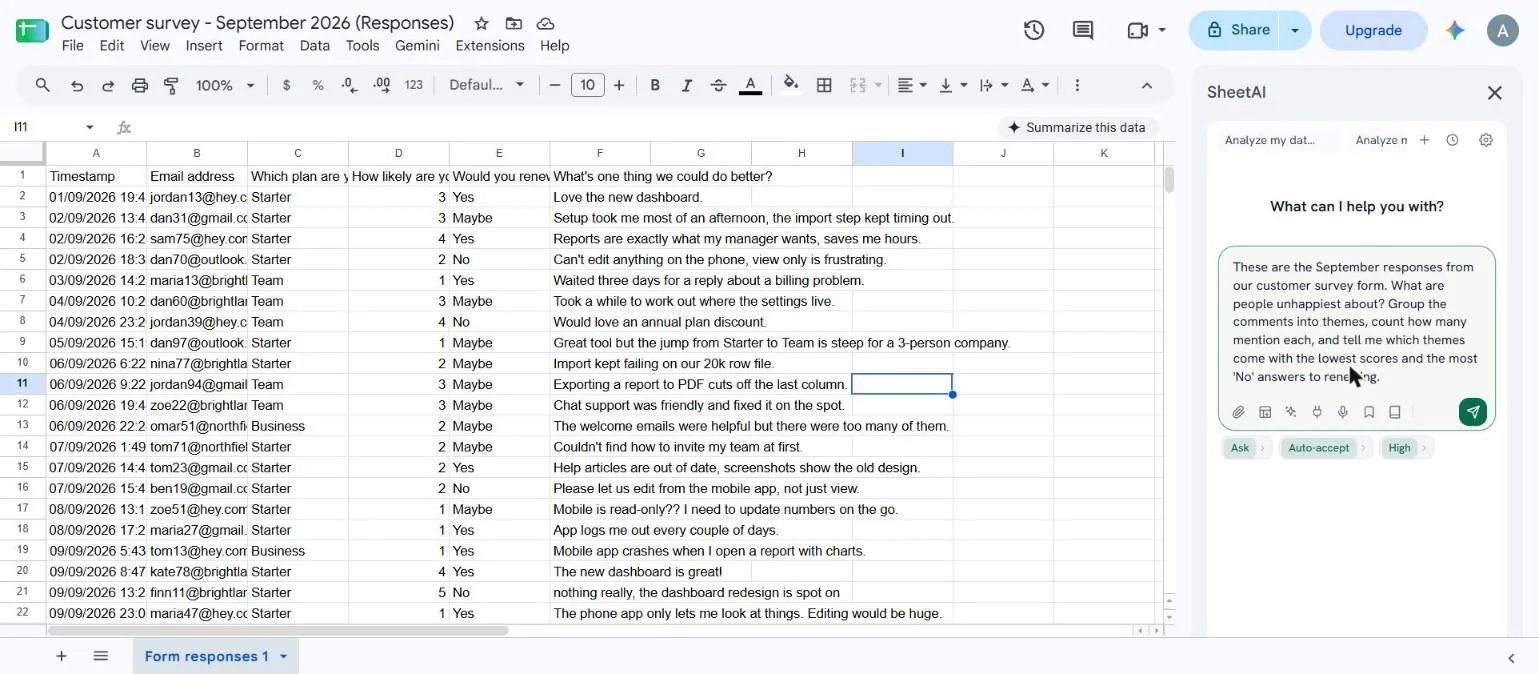Toggle italic formatting

686,86
